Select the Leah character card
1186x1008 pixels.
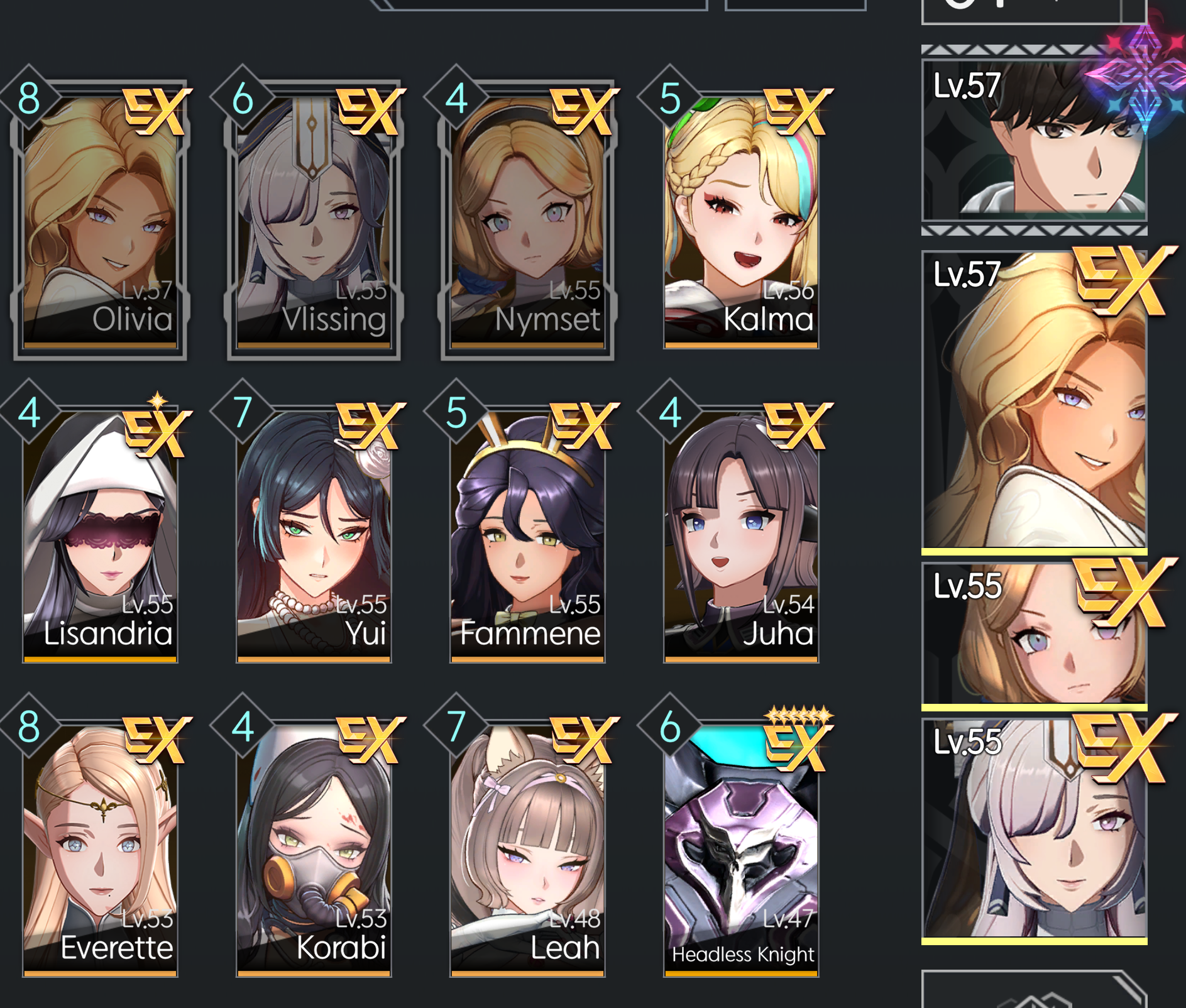pyautogui.click(x=527, y=848)
